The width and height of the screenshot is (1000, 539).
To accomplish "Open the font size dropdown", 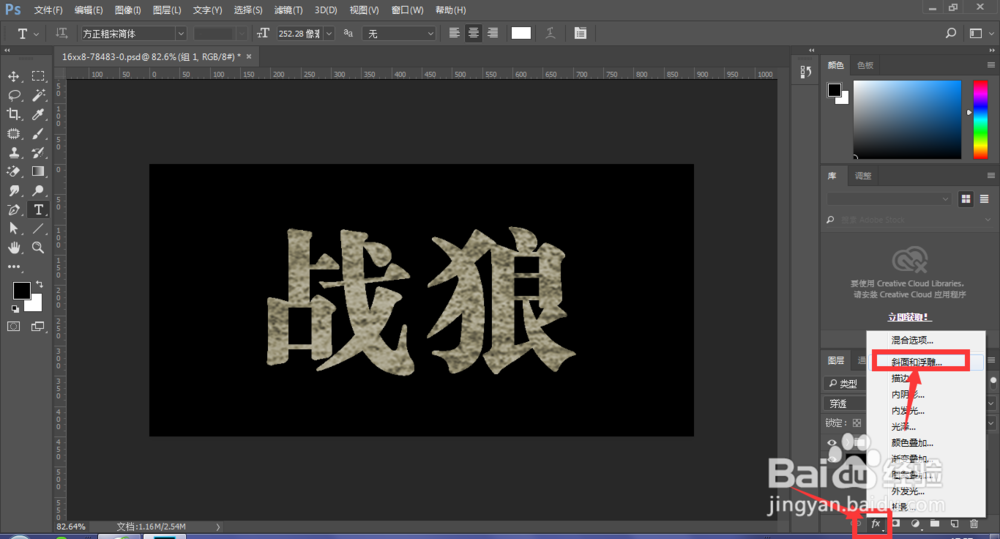I will tap(329, 33).
